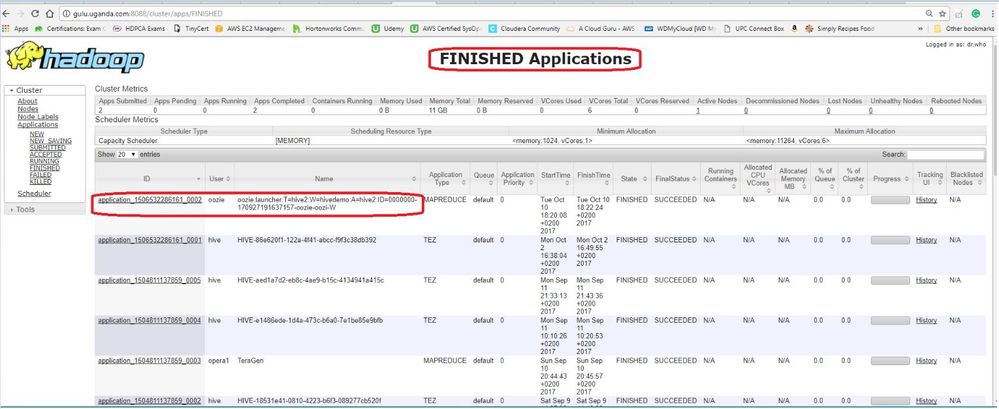Open the Chrome three-dot menu
Screen dimensions: 999x409
[992, 13]
